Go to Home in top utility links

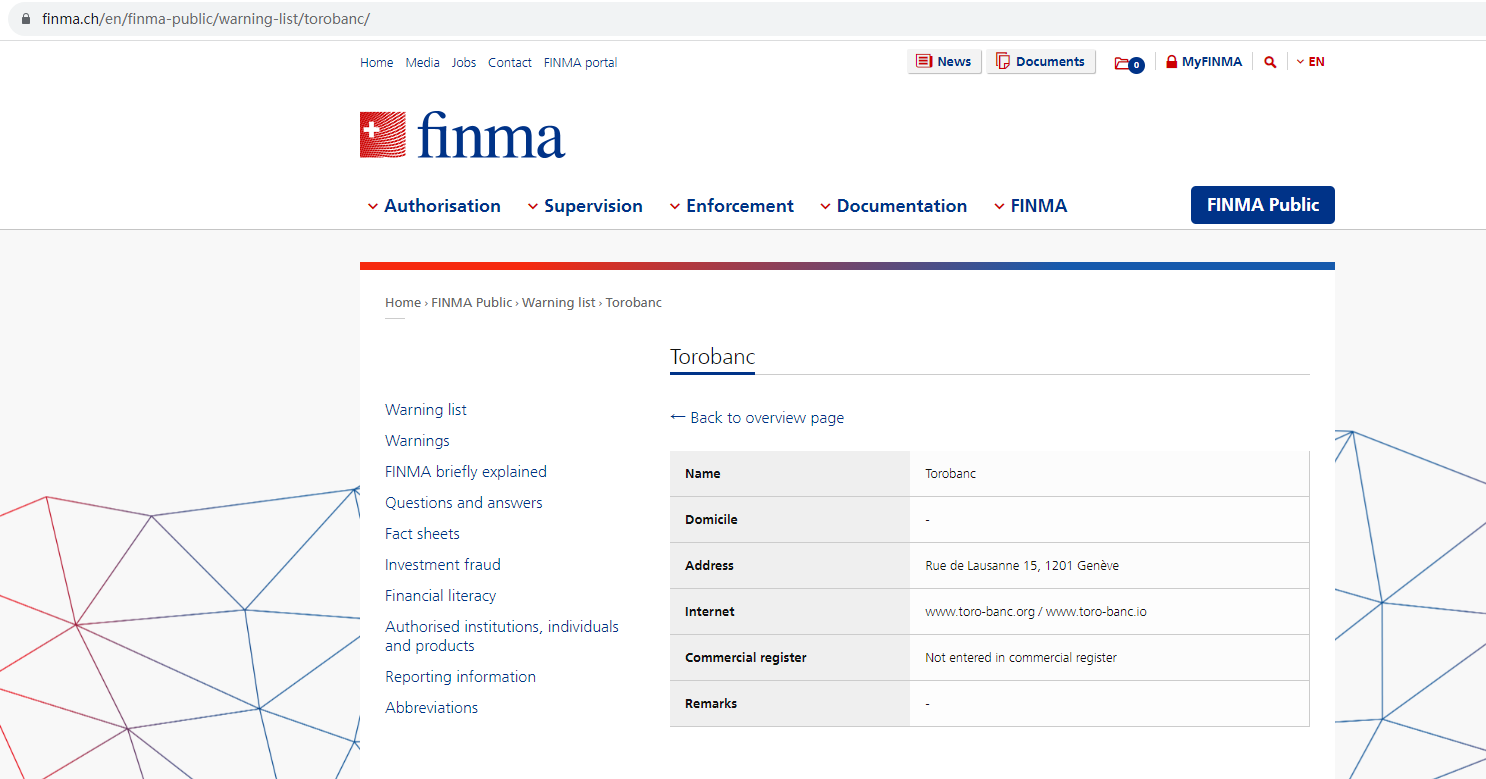tap(377, 63)
